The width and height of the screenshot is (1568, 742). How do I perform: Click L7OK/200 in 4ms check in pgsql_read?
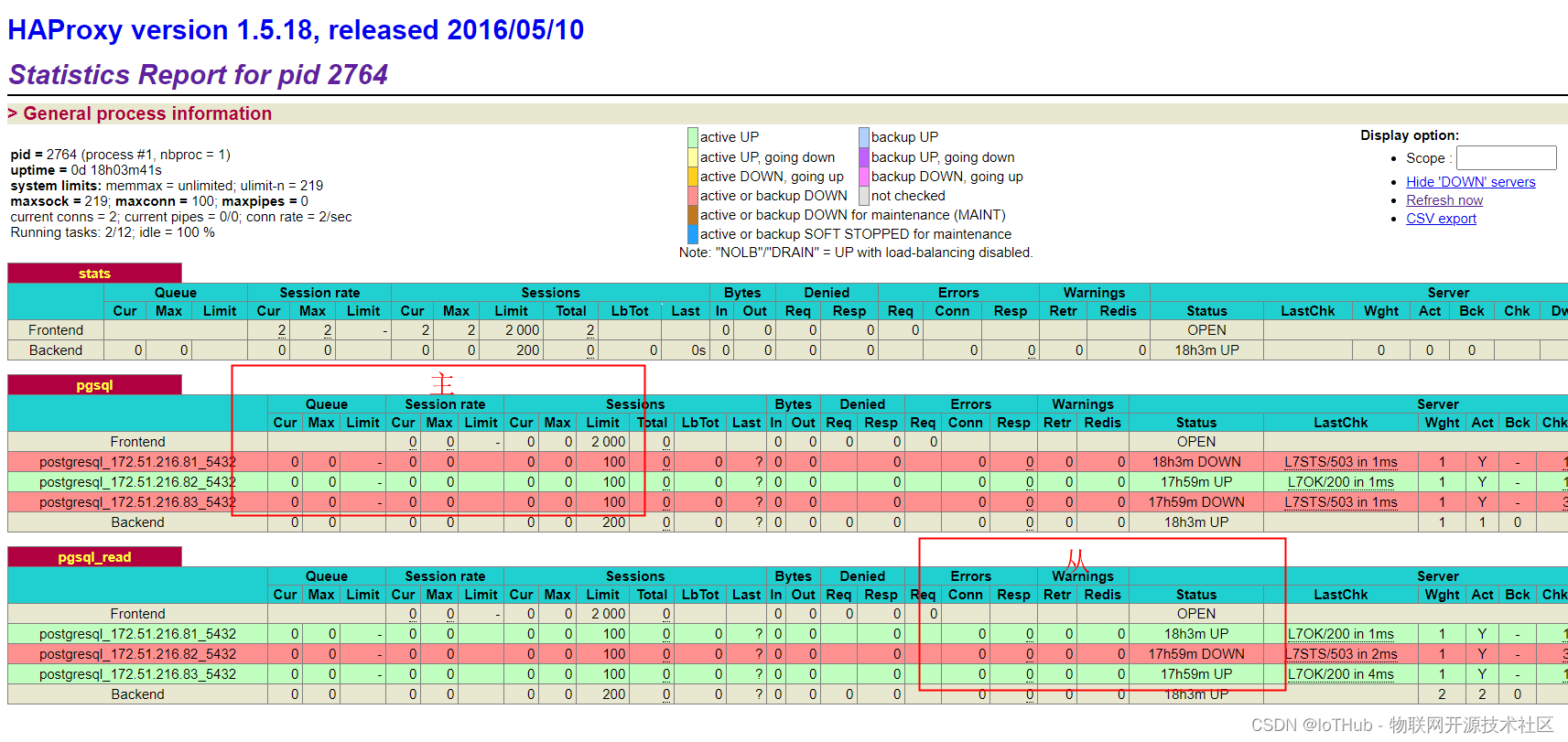(x=1340, y=674)
